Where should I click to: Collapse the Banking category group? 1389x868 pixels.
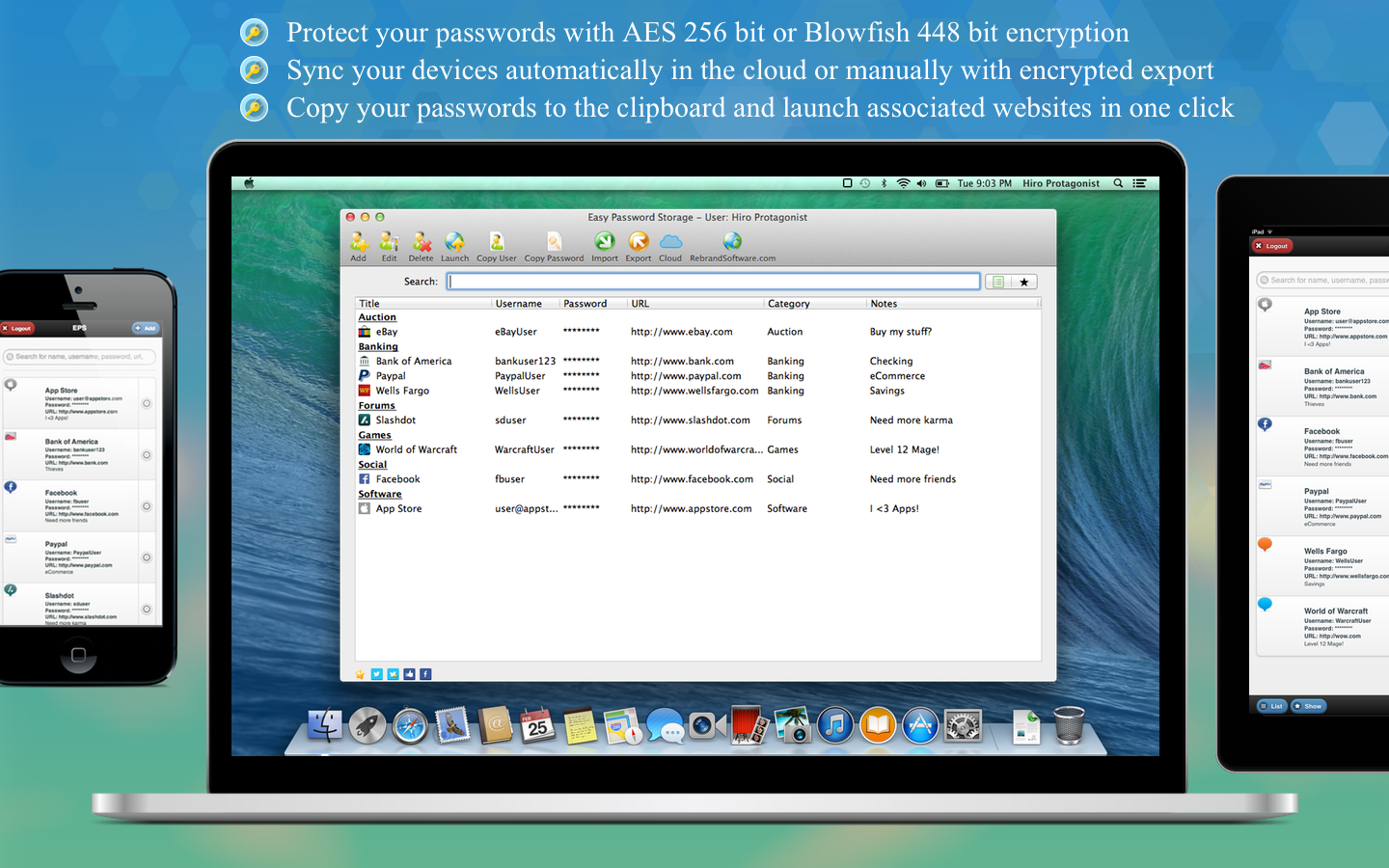[377, 346]
